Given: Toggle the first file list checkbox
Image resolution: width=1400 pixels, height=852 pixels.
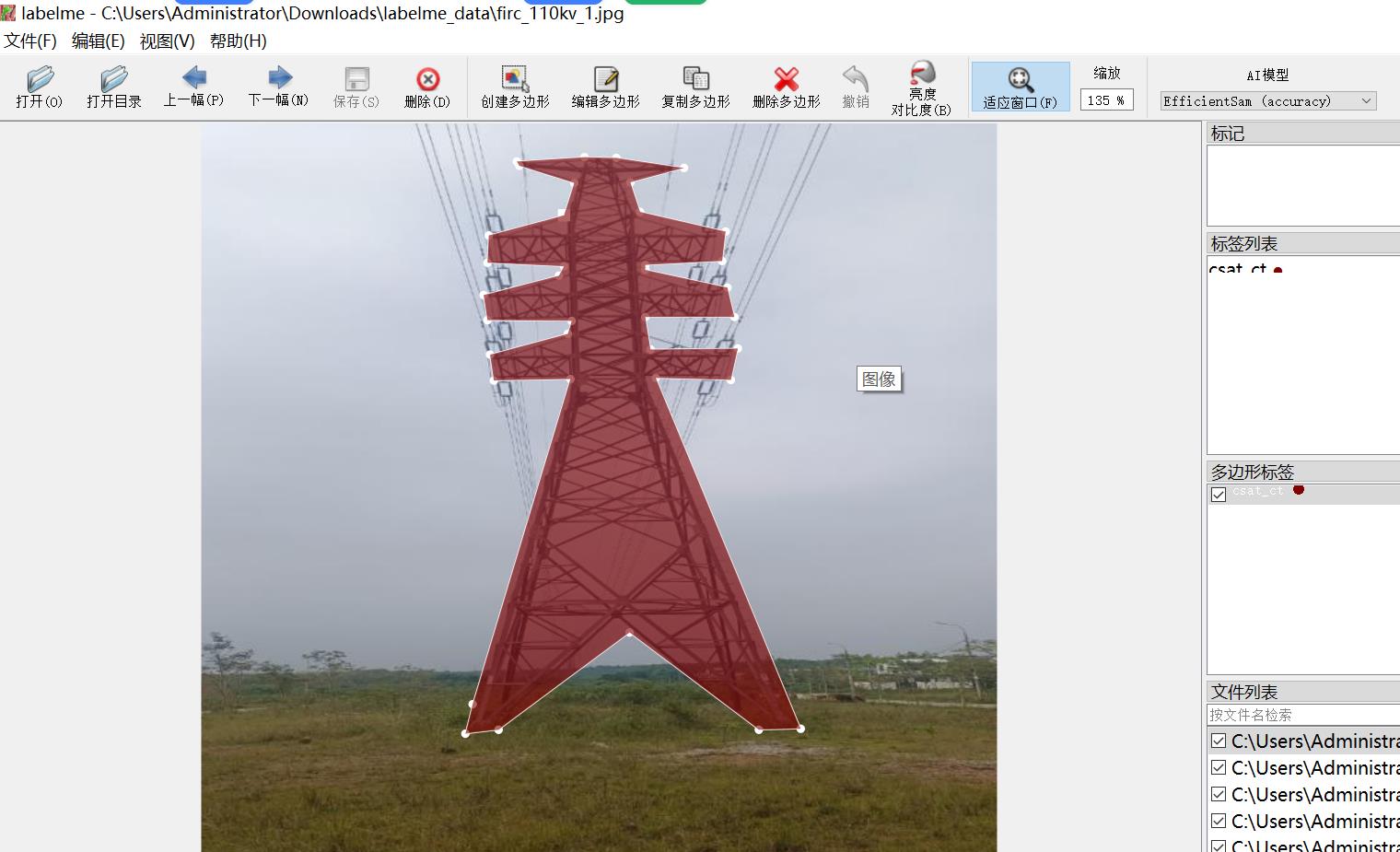Looking at the screenshot, I should 1219,741.
